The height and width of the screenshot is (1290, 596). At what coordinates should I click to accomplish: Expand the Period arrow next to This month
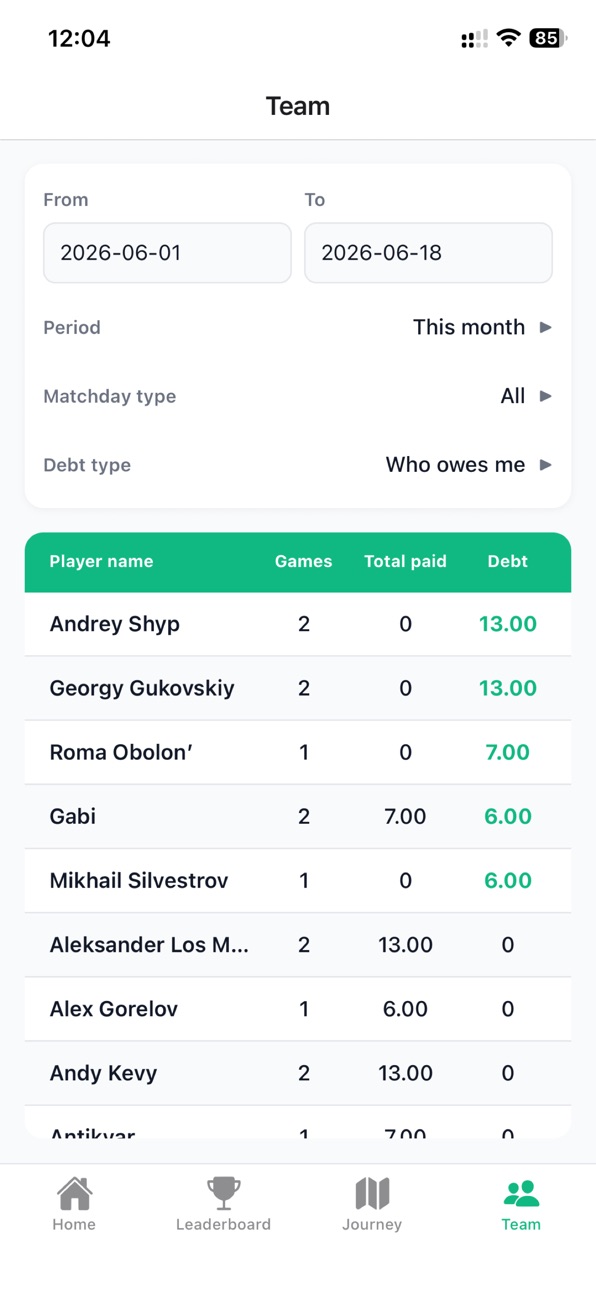coord(546,327)
